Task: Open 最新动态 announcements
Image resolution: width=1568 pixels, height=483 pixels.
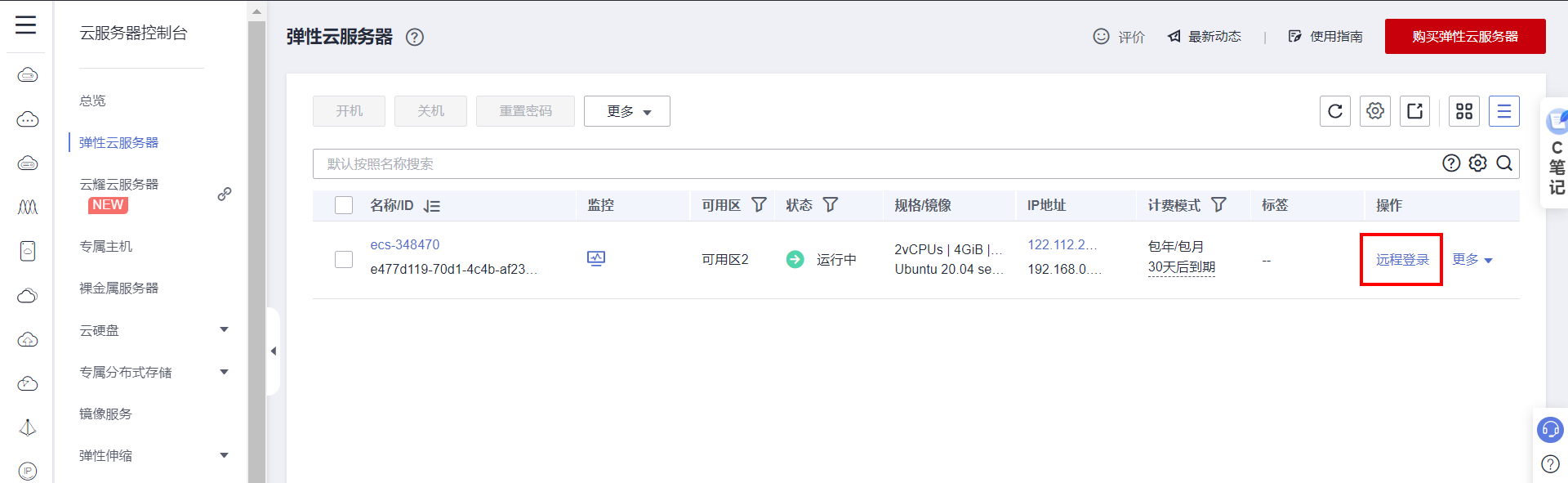Action: (x=1204, y=36)
